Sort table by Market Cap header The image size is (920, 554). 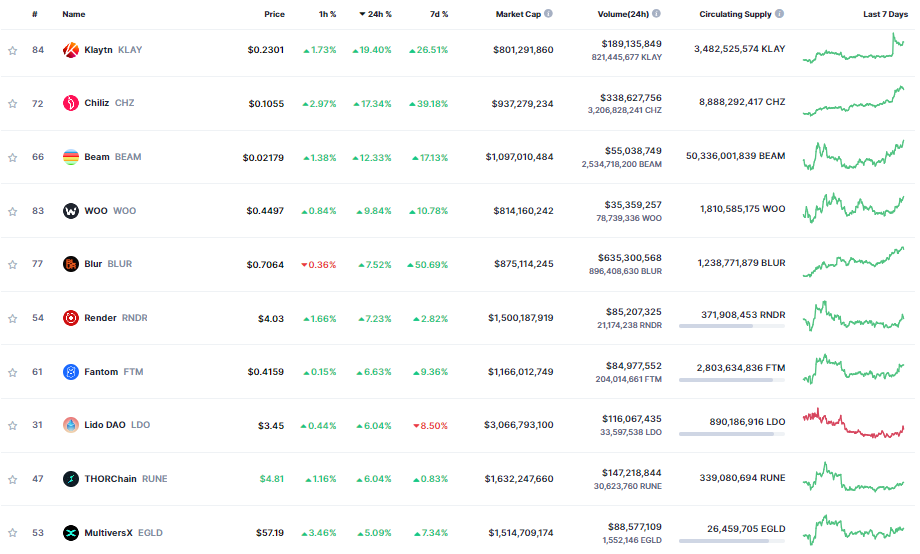click(518, 14)
